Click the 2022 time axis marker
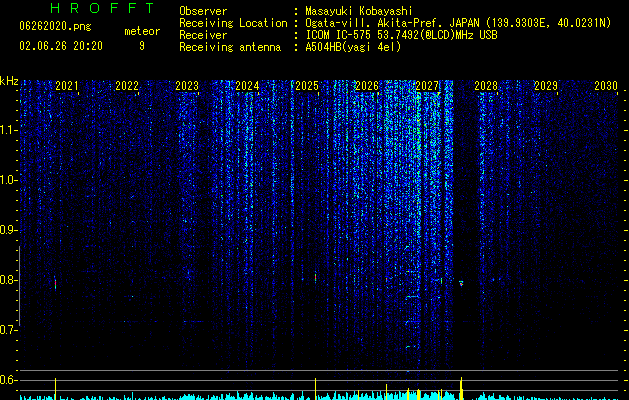Image resolution: width=629 pixels, height=400 pixels. (127, 86)
